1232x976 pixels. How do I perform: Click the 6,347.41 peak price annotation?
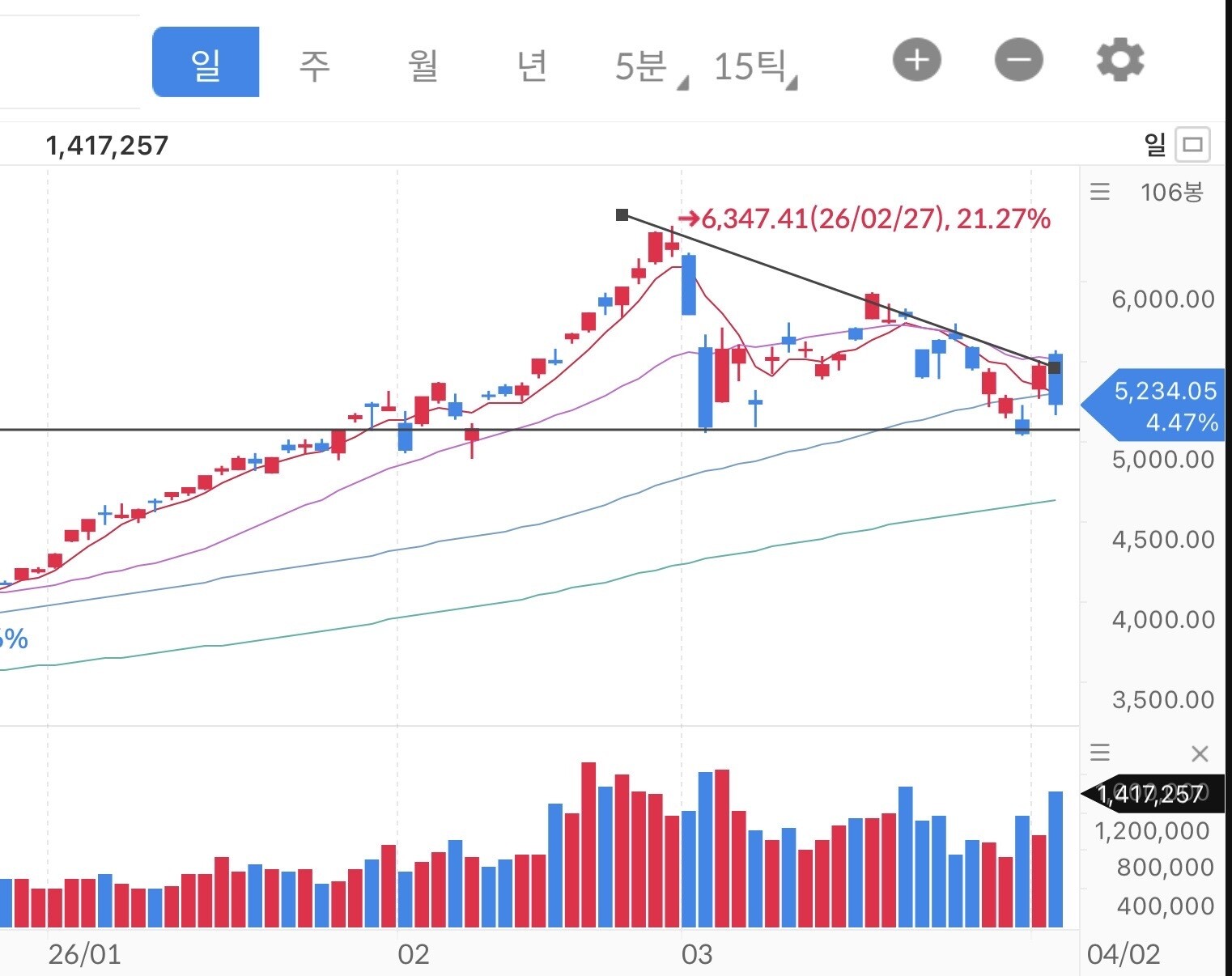[x=865, y=219]
